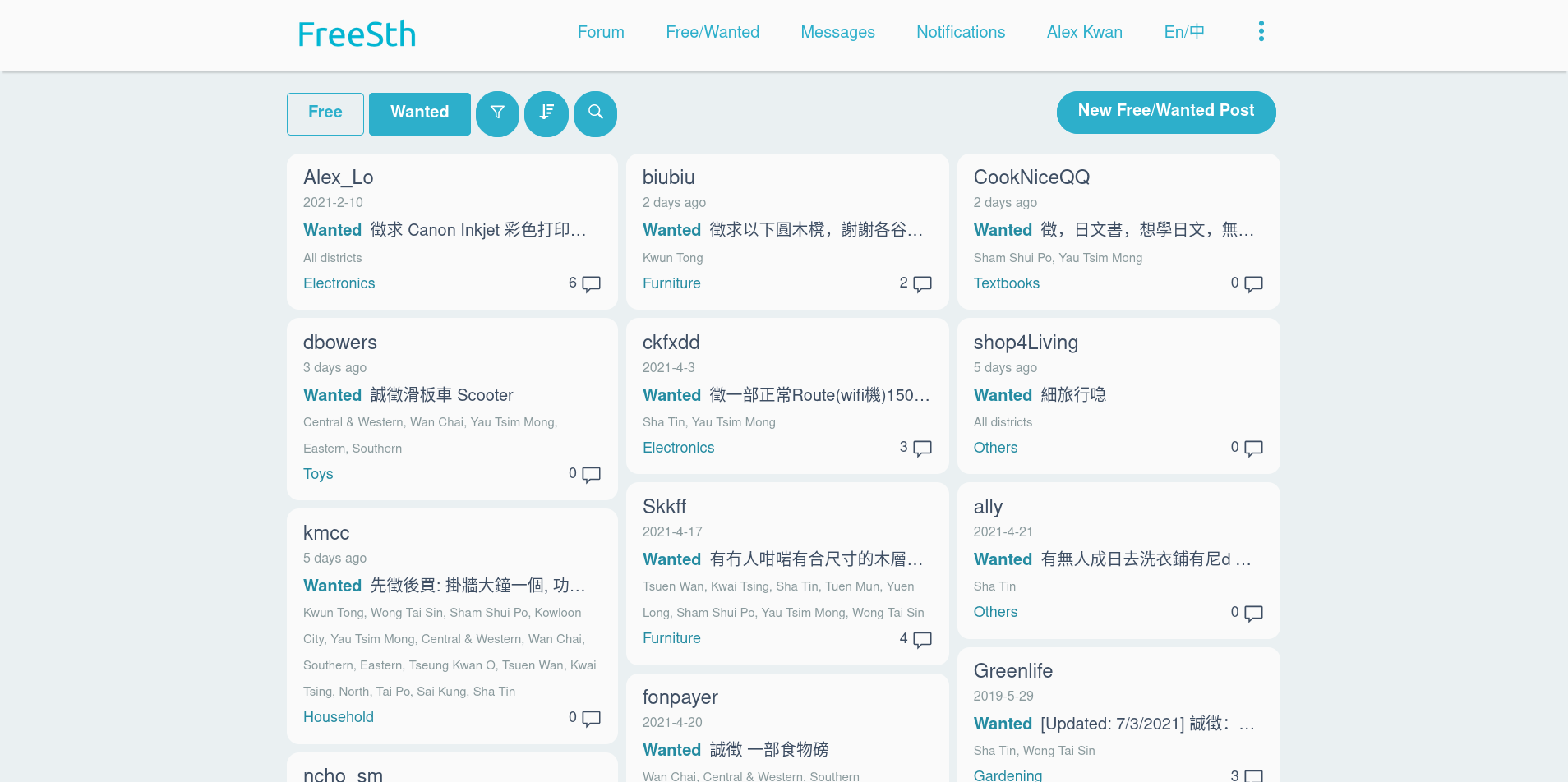The height and width of the screenshot is (782, 1568).
Task: Open the Alex Kwan user menu
Action: 1084,32
